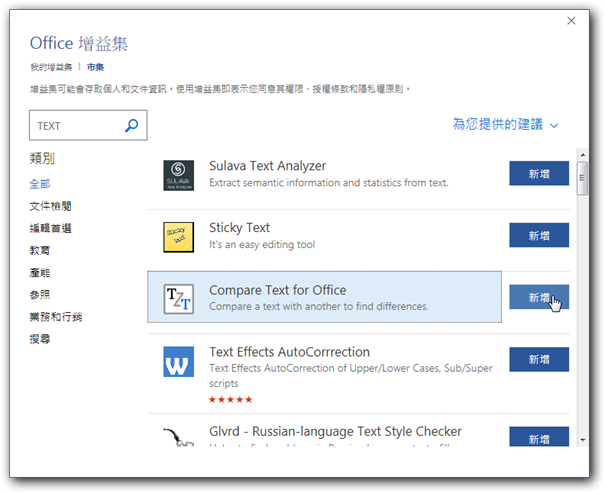Select the 文件檢閱 category
605x493 pixels.
coord(51,206)
